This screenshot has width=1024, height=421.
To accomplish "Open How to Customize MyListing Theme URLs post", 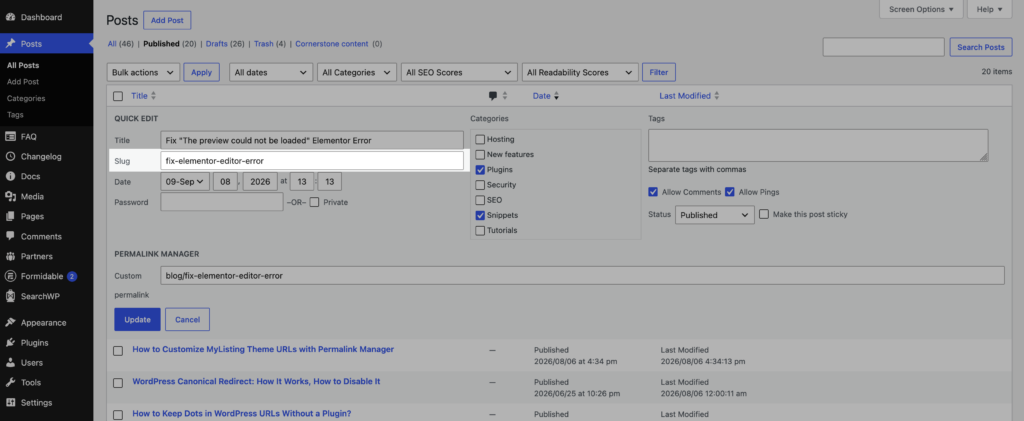I will point(263,349).
